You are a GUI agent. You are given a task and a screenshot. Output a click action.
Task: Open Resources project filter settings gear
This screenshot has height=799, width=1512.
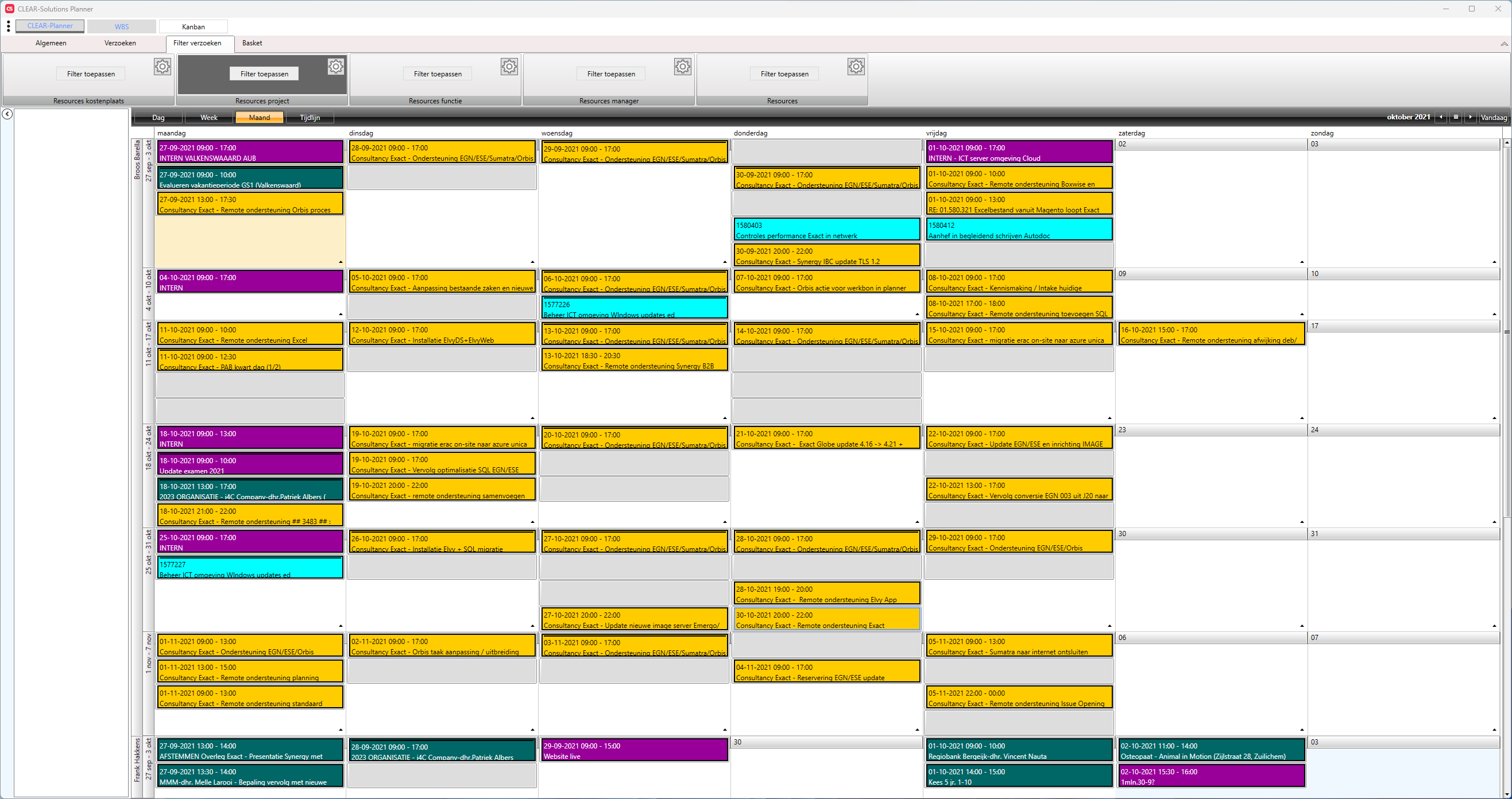point(336,67)
